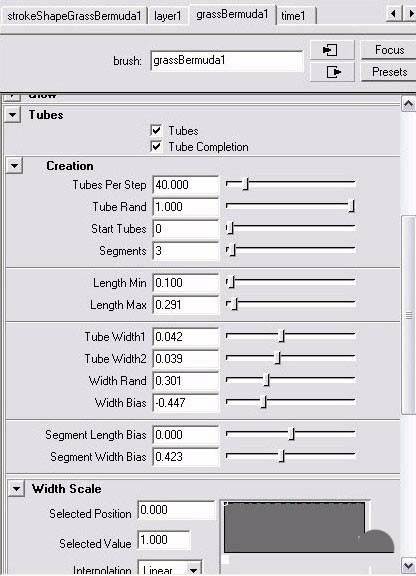This screenshot has height=576, width=416.
Task: Collapse the Creation subsection
Action: click(15, 166)
